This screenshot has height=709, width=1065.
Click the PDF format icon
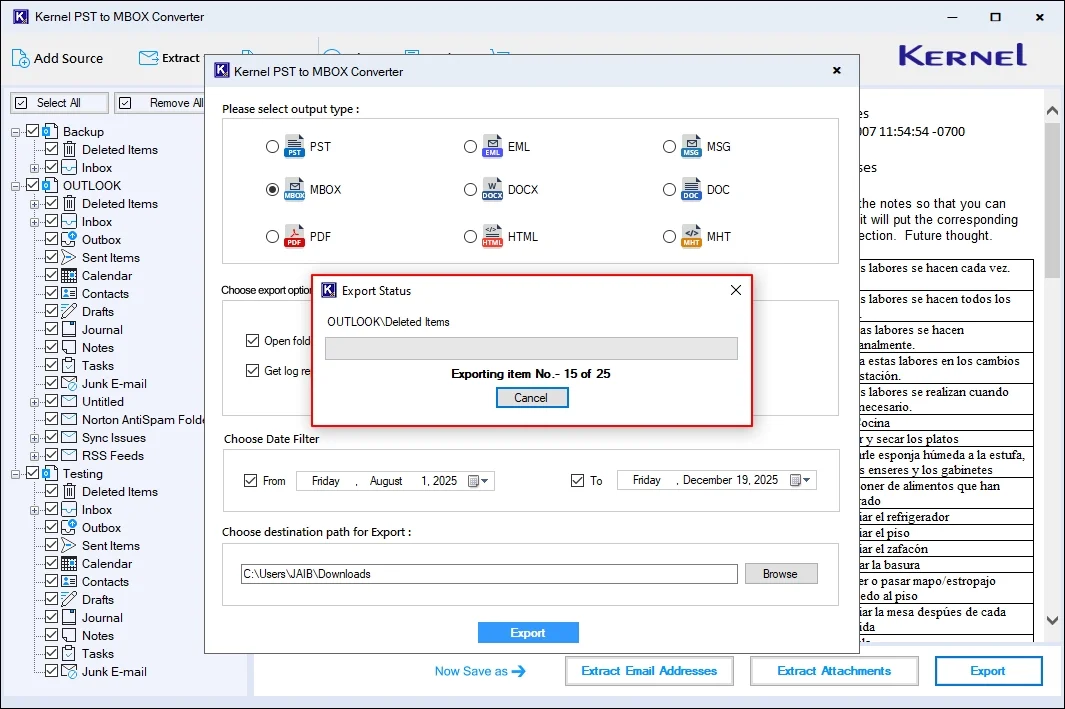click(294, 236)
